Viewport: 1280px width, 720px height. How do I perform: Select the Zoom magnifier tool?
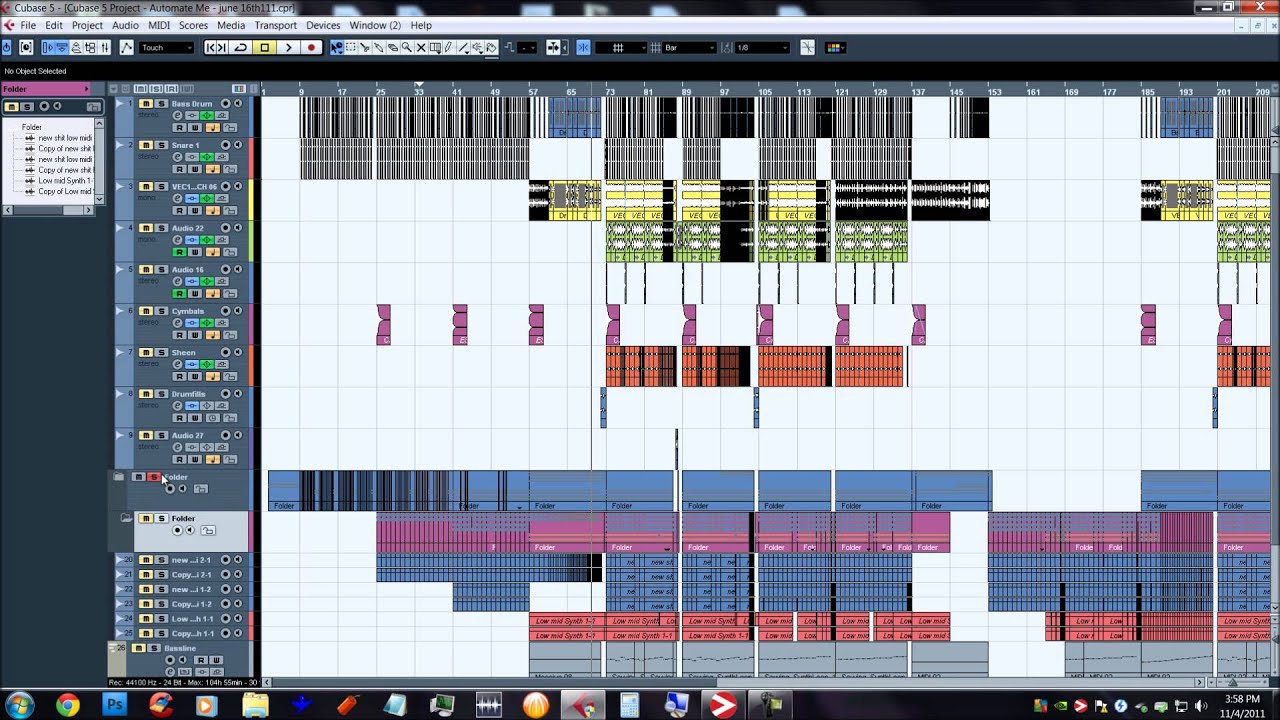[407, 47]
